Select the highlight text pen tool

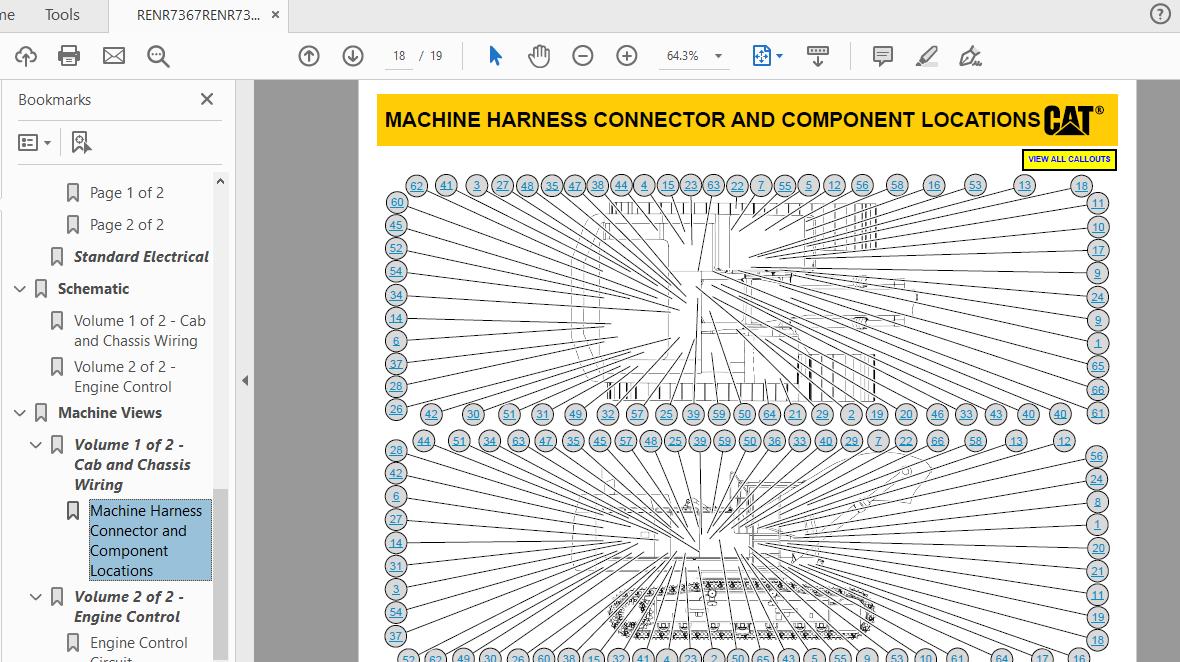926,56
